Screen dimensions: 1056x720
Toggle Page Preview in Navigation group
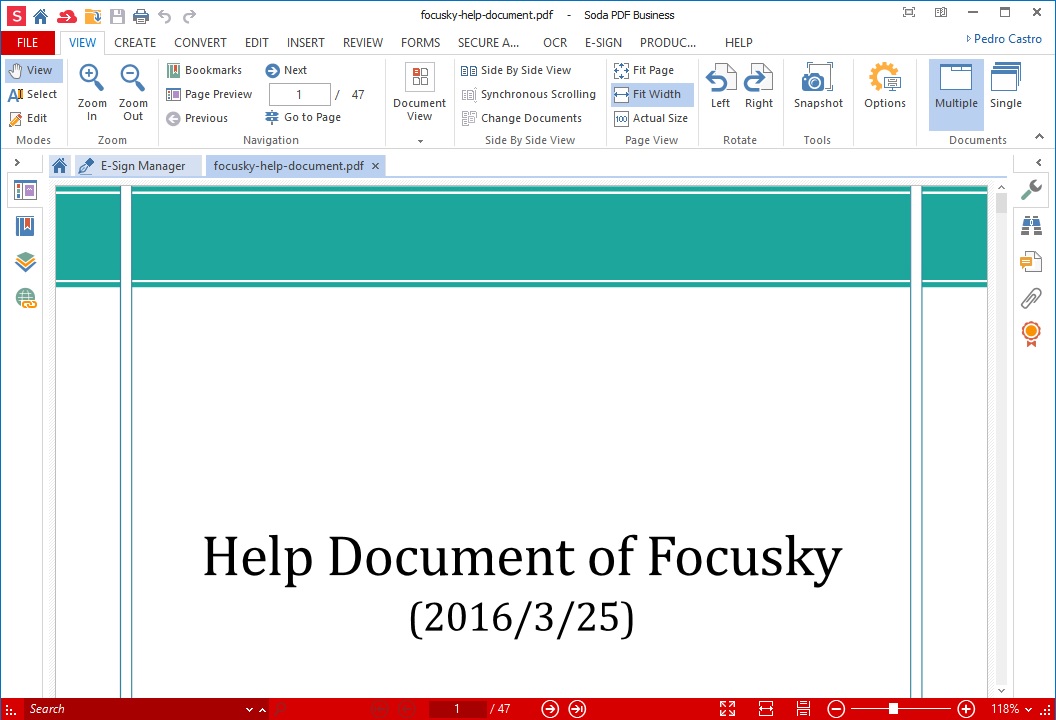click(x=209, y=94)
